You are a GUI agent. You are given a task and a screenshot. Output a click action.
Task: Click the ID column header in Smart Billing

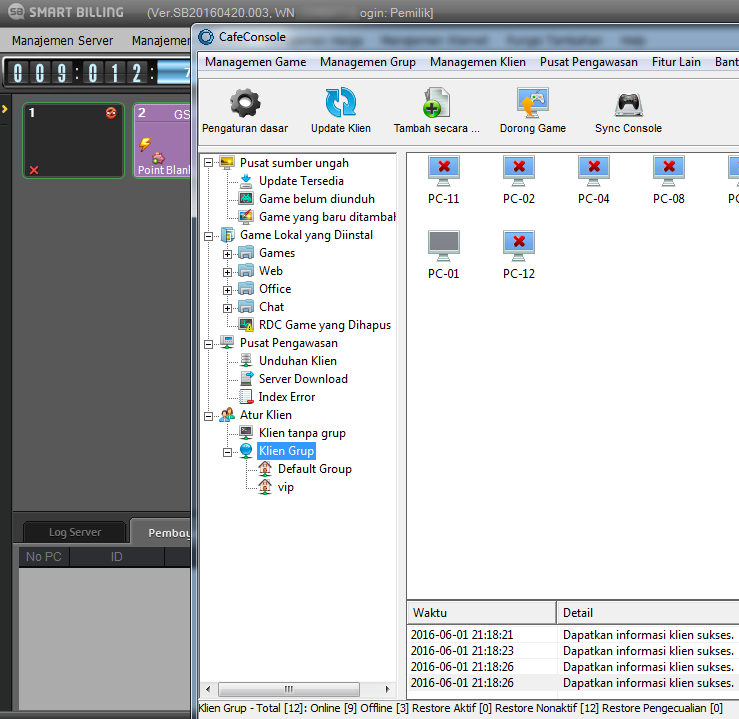pyautogui.click(x=116, y=557)
